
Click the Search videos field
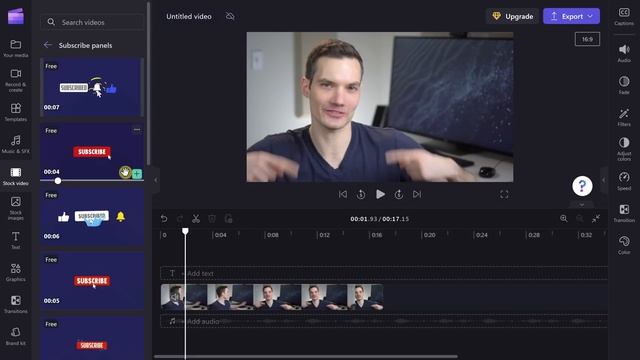[x=92, y=22]
